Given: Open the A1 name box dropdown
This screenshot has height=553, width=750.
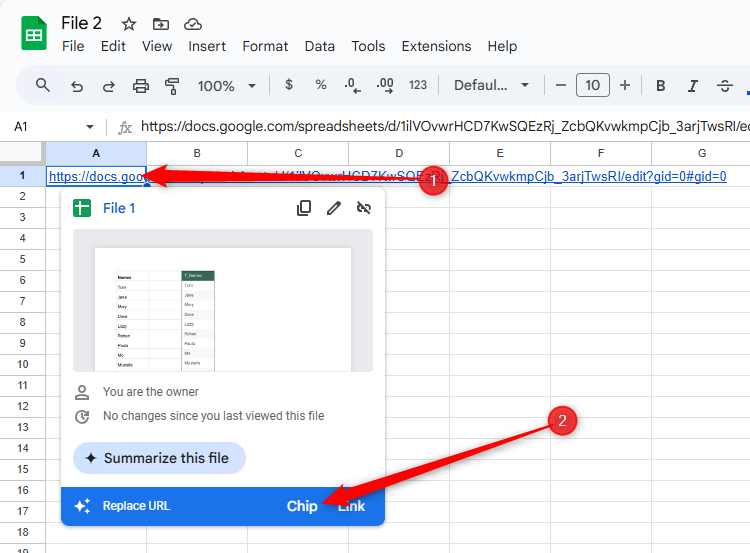Looking at the screenshot, I should click(x=90, y=127).
